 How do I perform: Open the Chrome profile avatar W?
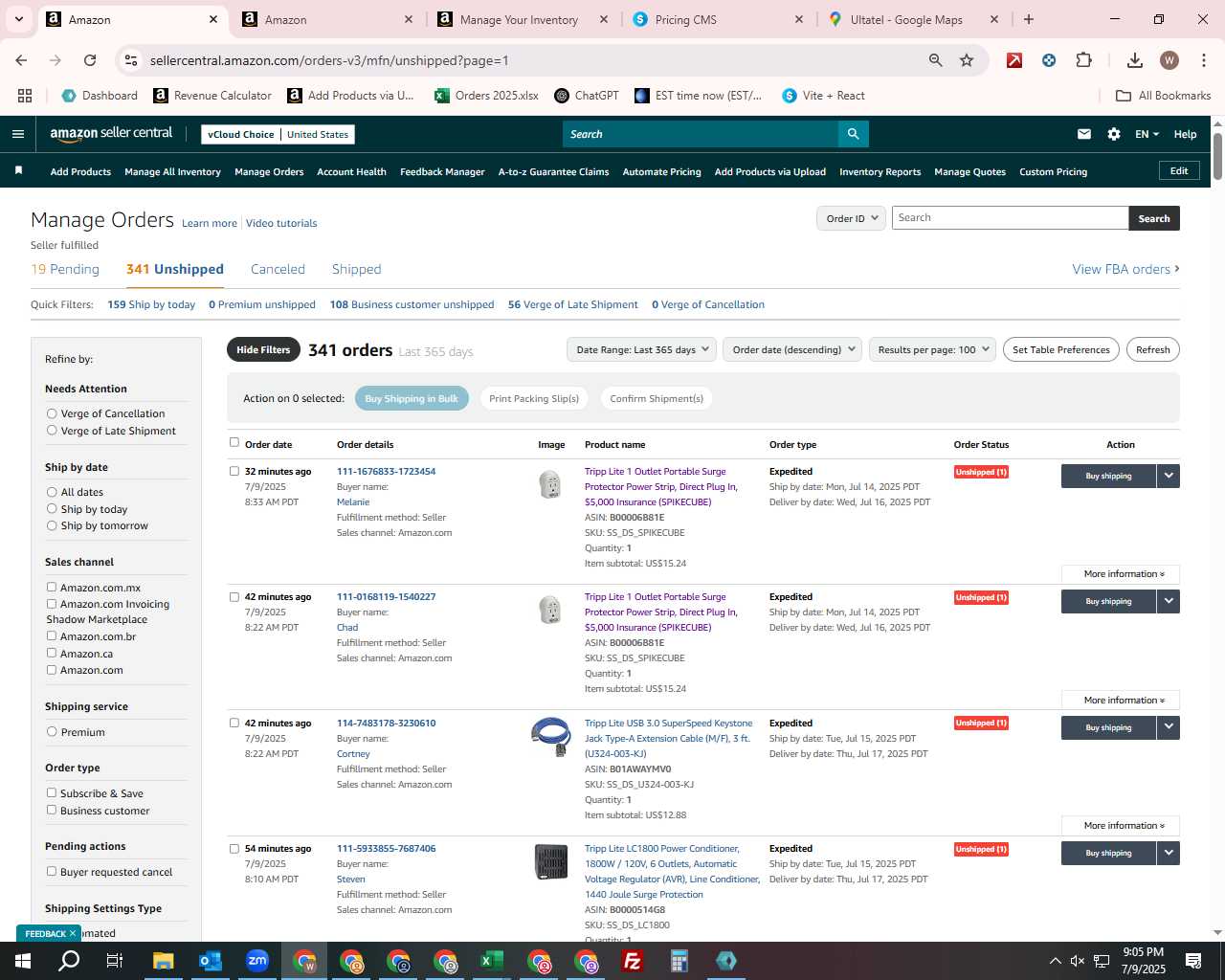pyautogui.click(x=1169, y=60)
